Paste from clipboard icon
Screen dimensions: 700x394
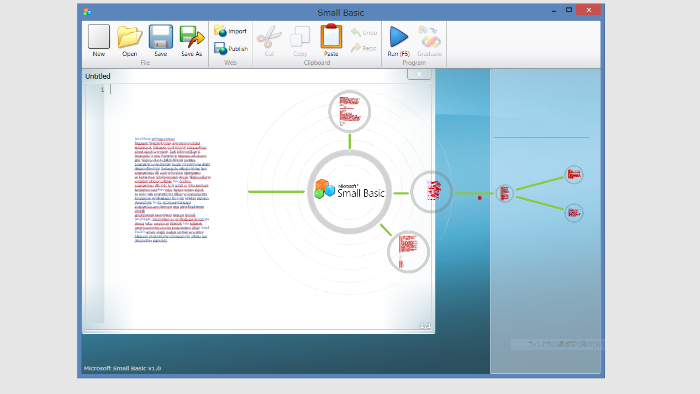point(331,40)
